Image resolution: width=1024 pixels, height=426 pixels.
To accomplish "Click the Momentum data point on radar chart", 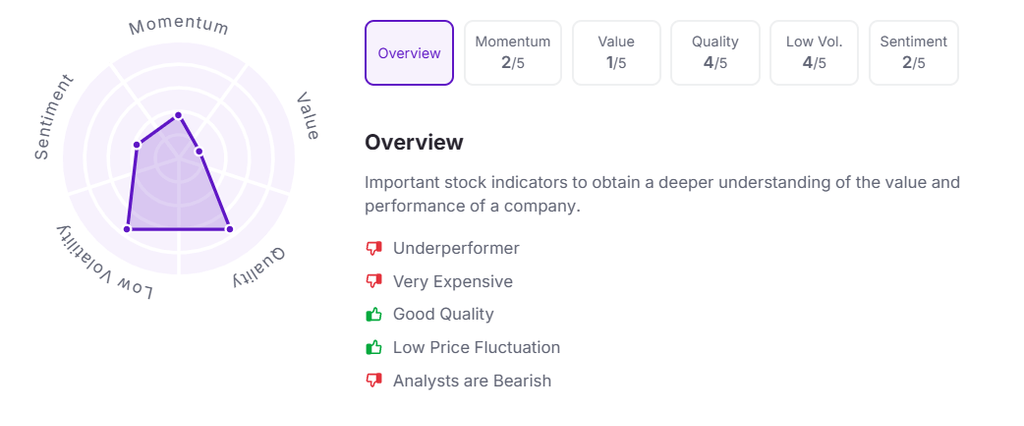I will tap(179, 115).
